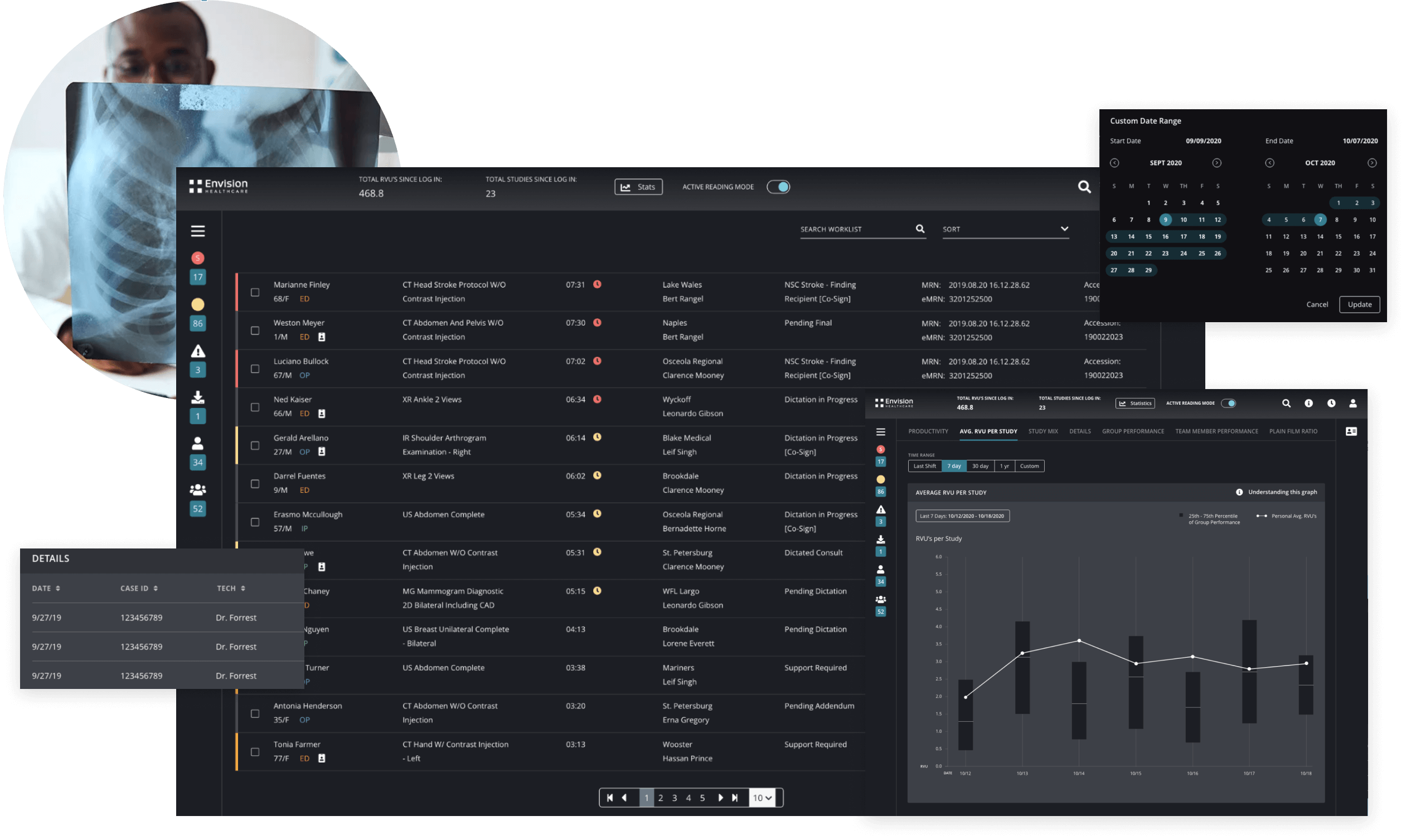
Task: Click the alert/warning icon in sidebar
Action: (x=197, y=355)
